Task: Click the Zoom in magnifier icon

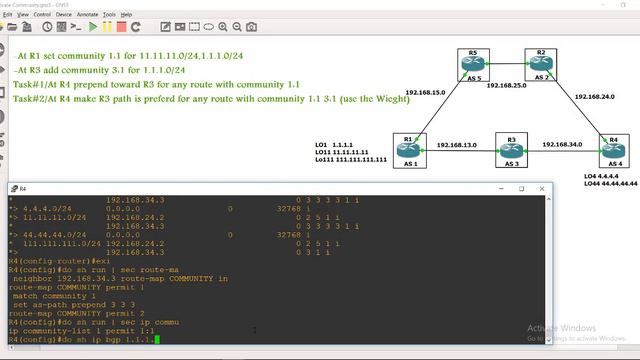Action: coord(223,27)
